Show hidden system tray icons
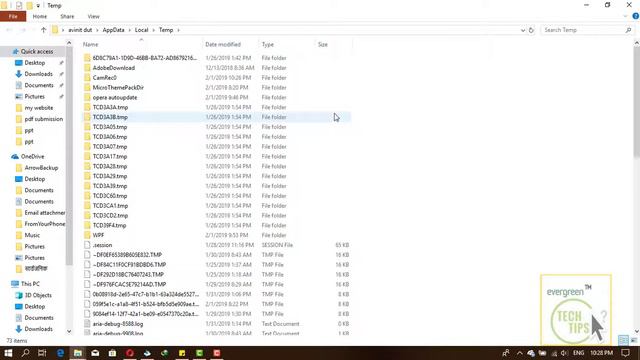Image resolution: width=640 pixels, height=360 pixels. click(520, 353)
